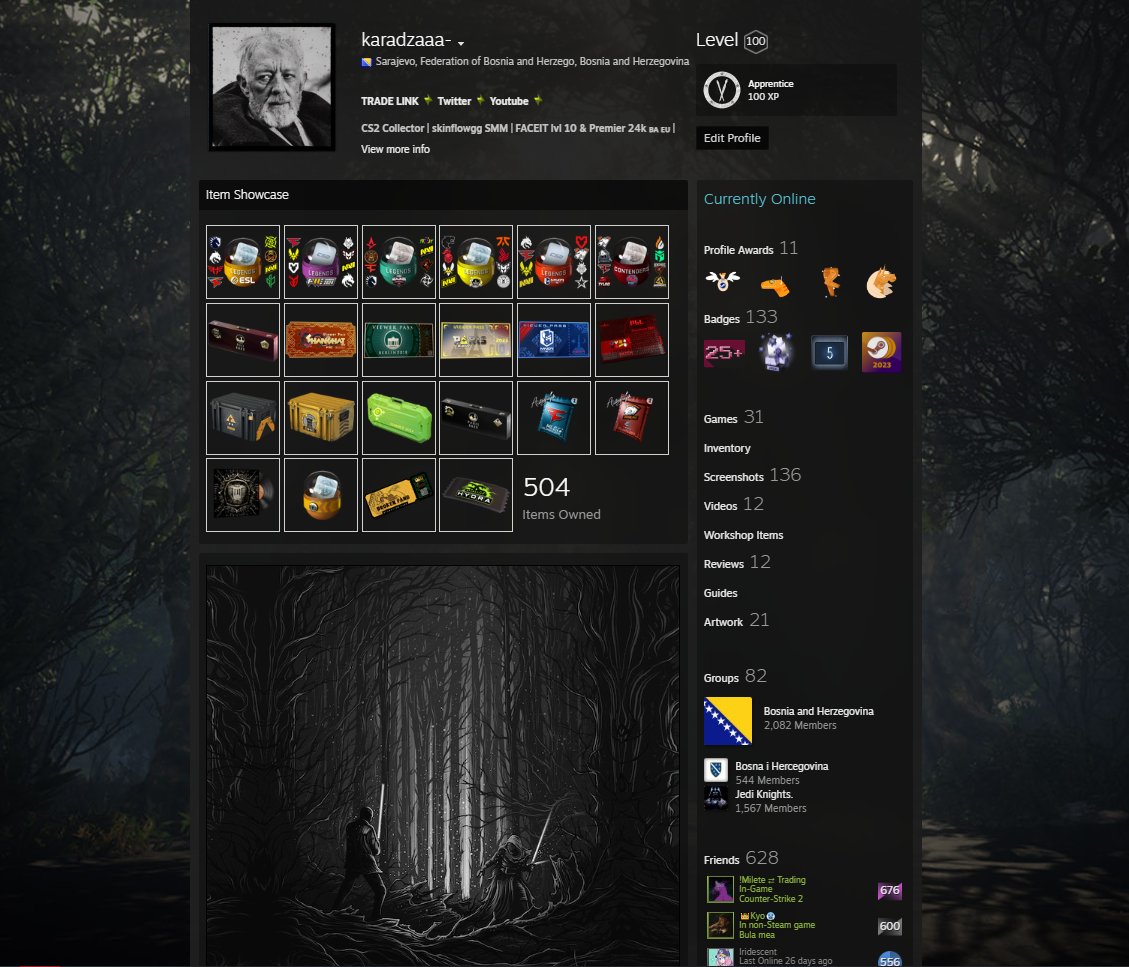Click the number 5 badge icon

[829, 352]
